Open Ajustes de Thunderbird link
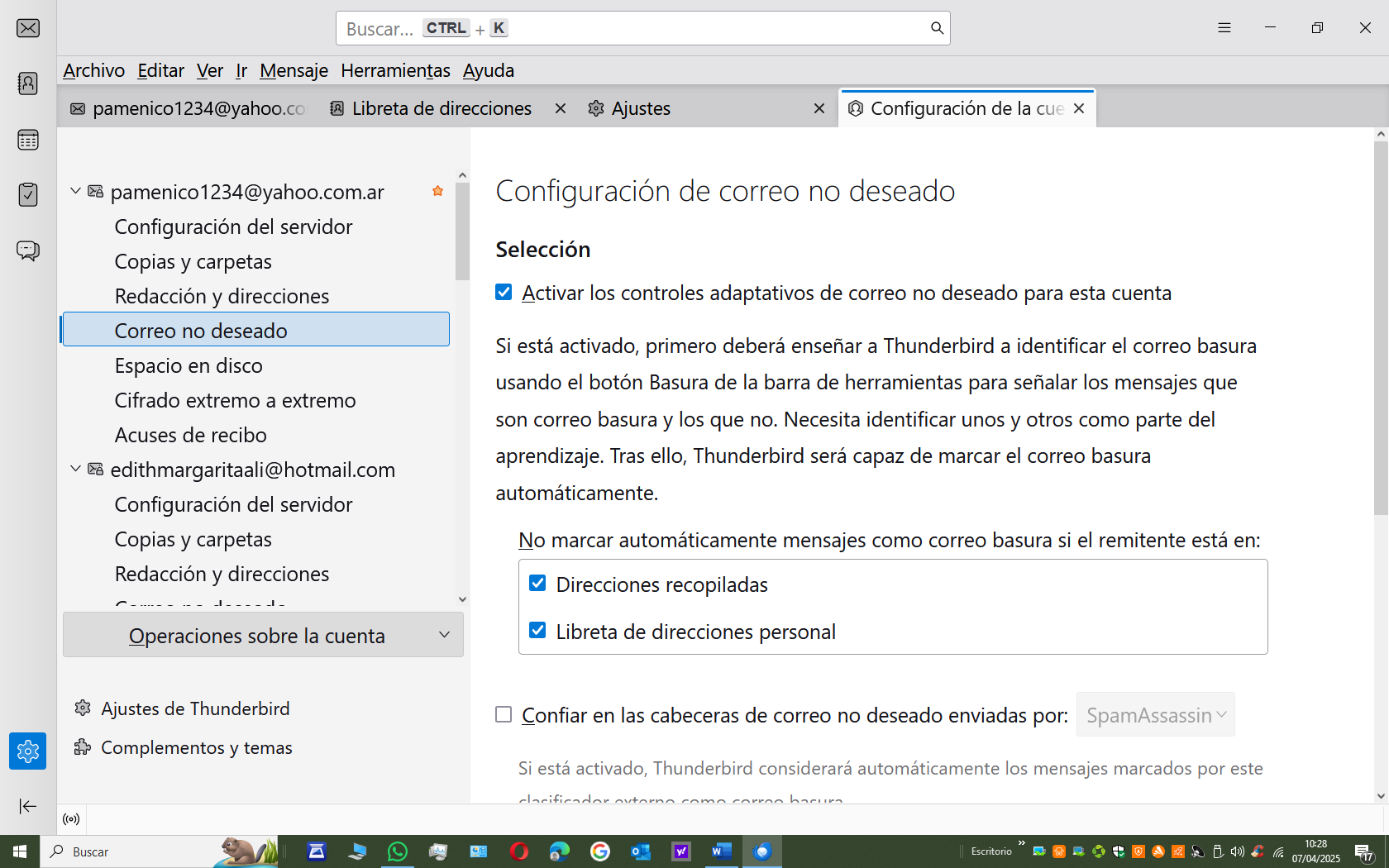The height and width of the screenshot is (868, 1389). [x=182, y=708]
